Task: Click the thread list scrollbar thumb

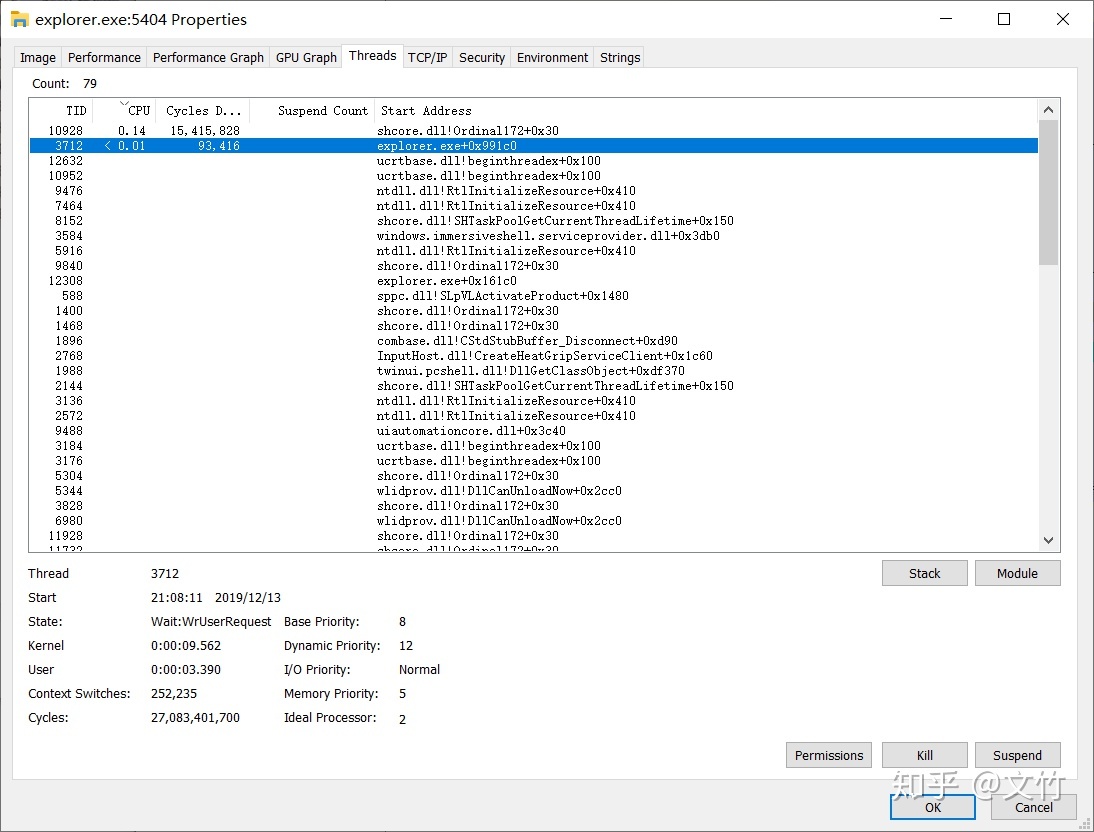Action: (1048, 193)
